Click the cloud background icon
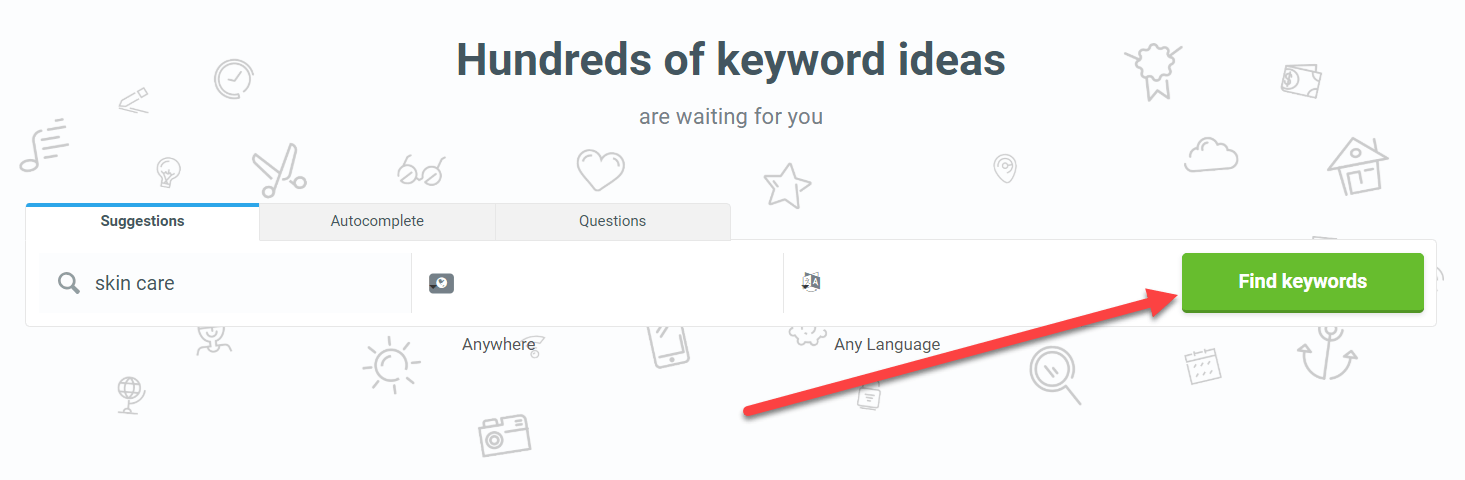The height and width of the screenshot is (480, 1465). tap(1211, 156)
